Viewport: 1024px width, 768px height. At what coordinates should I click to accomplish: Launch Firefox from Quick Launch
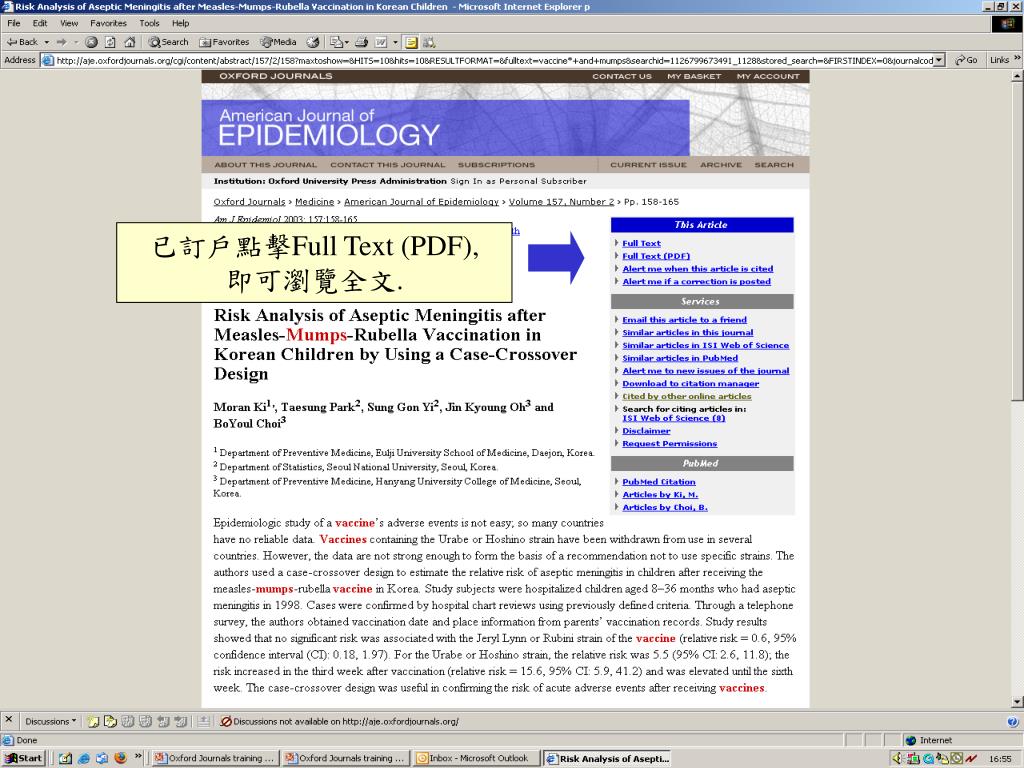coord(120,758)
